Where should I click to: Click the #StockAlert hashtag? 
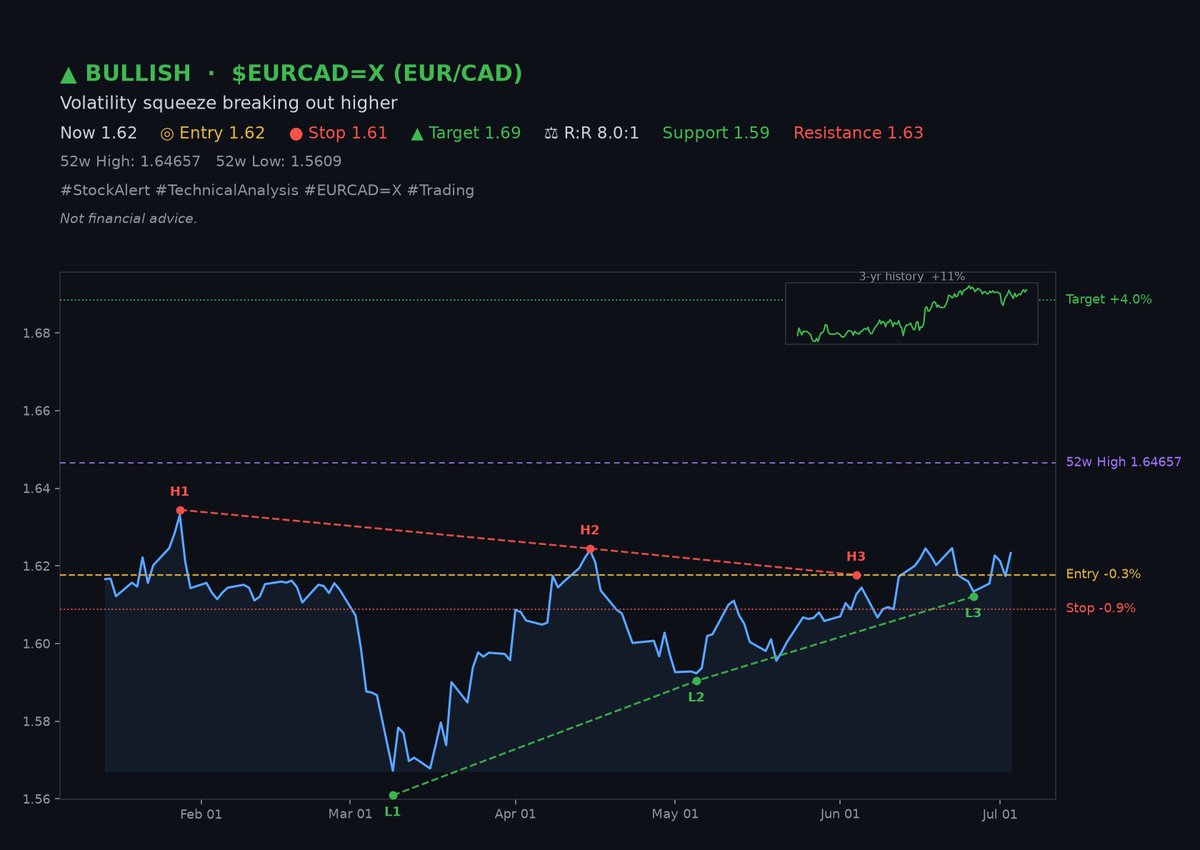(105, 190)
